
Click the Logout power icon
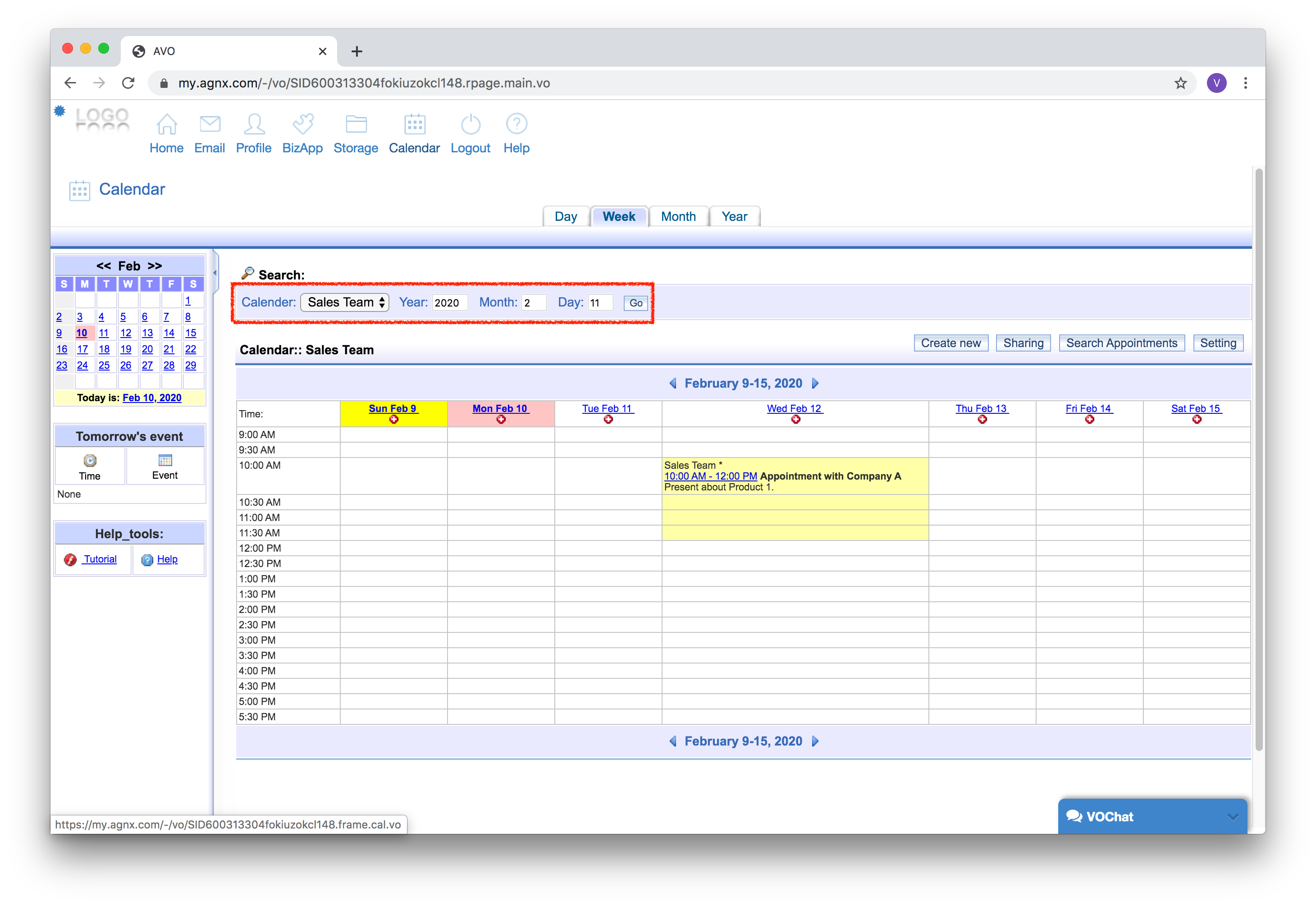pos(471,124)
